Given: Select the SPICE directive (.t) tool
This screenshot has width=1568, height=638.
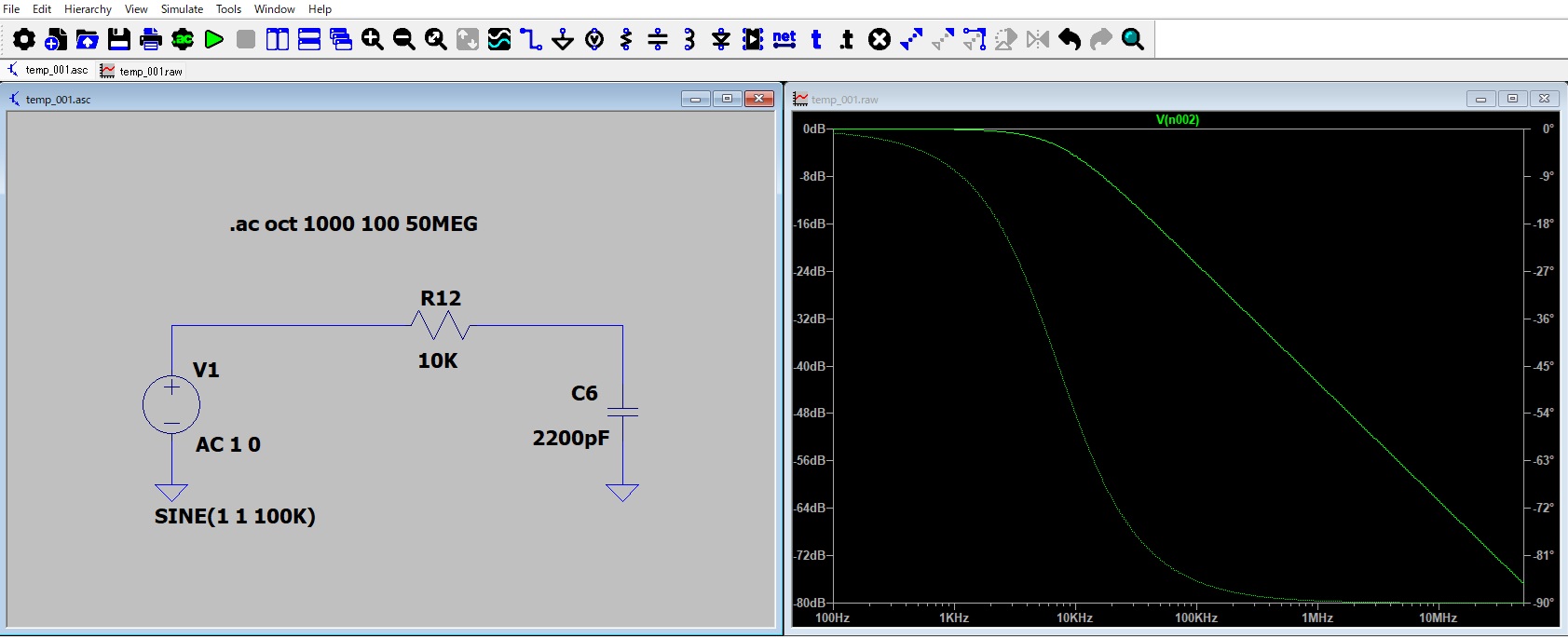Looking at the screenshot, I should click(847, 39).
